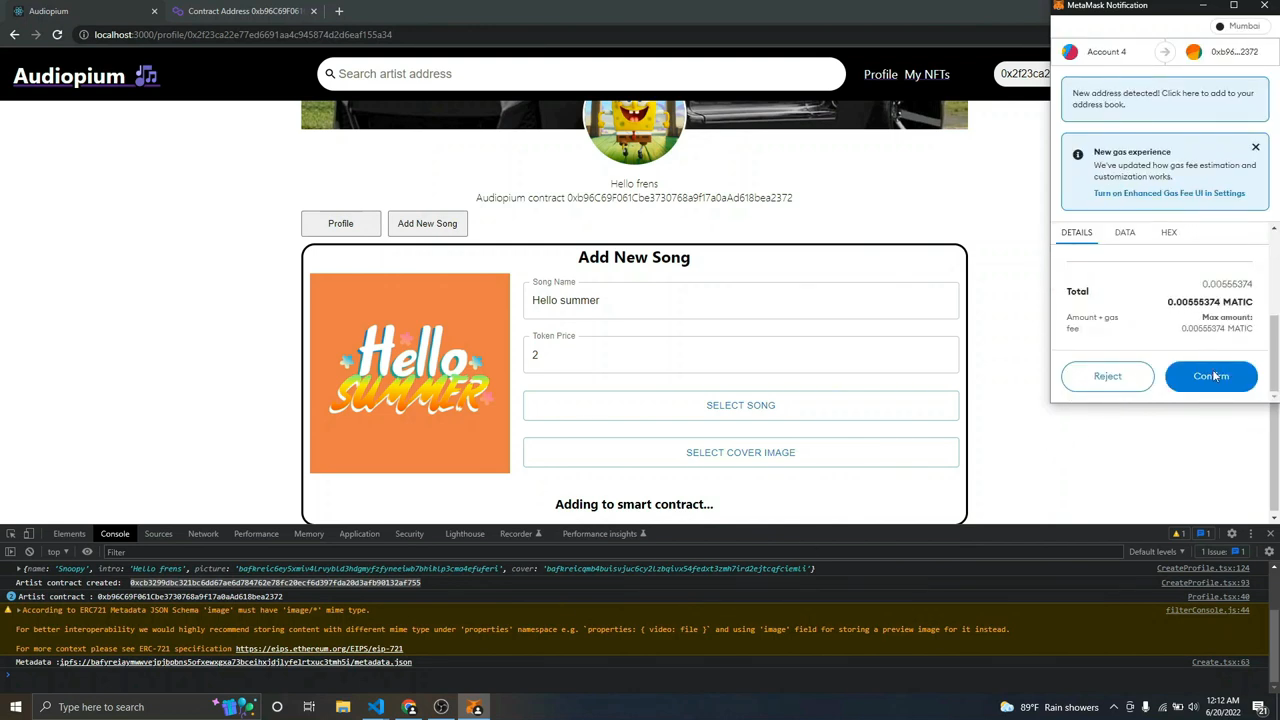Click the 1 Issue counter in console
This screenshot has height=720, width=1280.
pos(1223,552)
